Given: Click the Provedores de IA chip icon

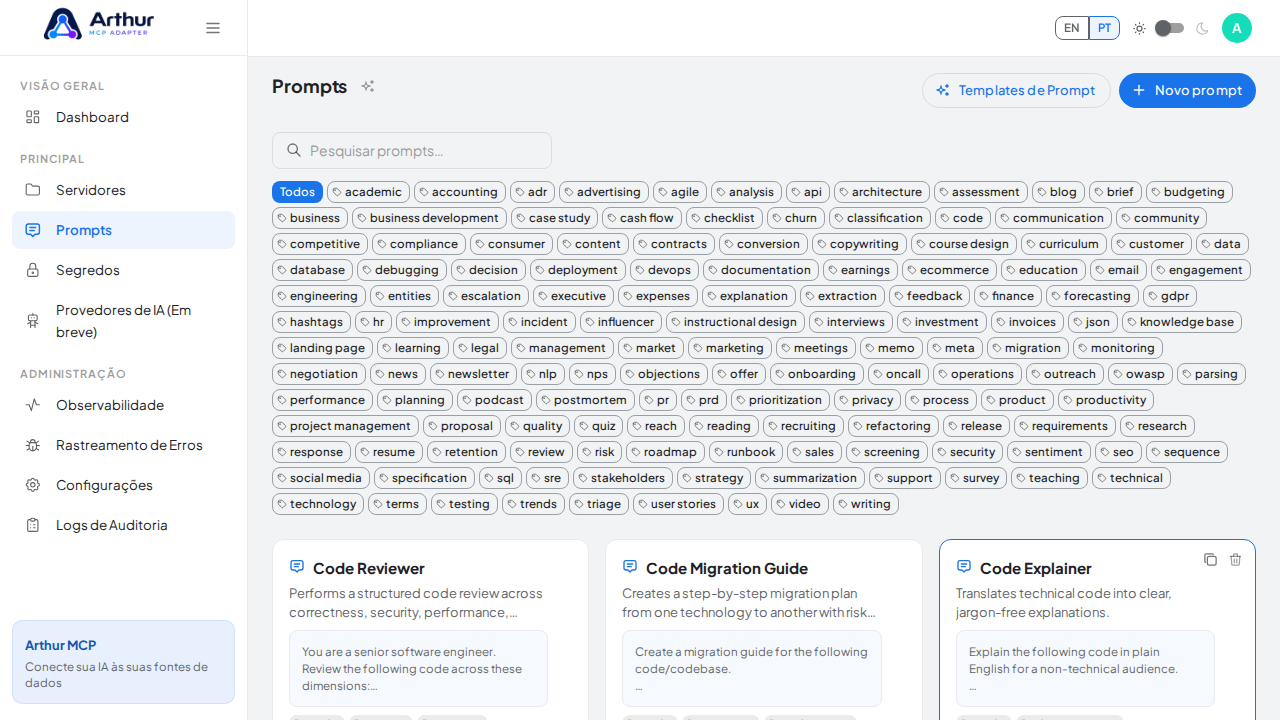Looking at the screenshot, I should click(33, 321).
